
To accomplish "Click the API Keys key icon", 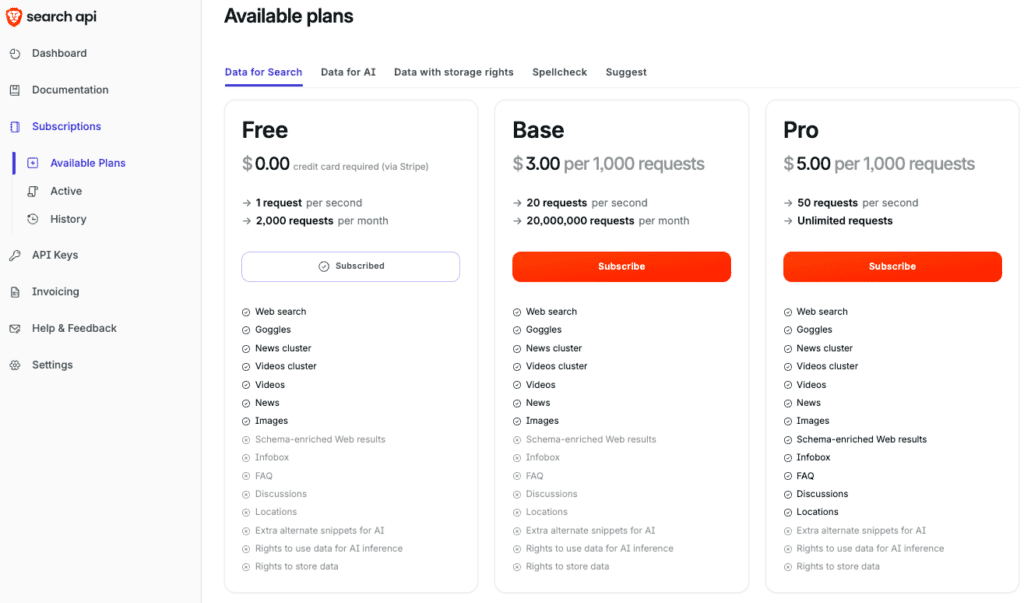I will tap(15, 255).
